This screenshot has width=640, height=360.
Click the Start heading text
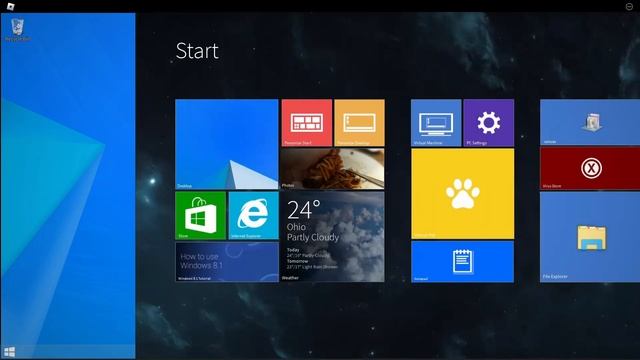197,51
